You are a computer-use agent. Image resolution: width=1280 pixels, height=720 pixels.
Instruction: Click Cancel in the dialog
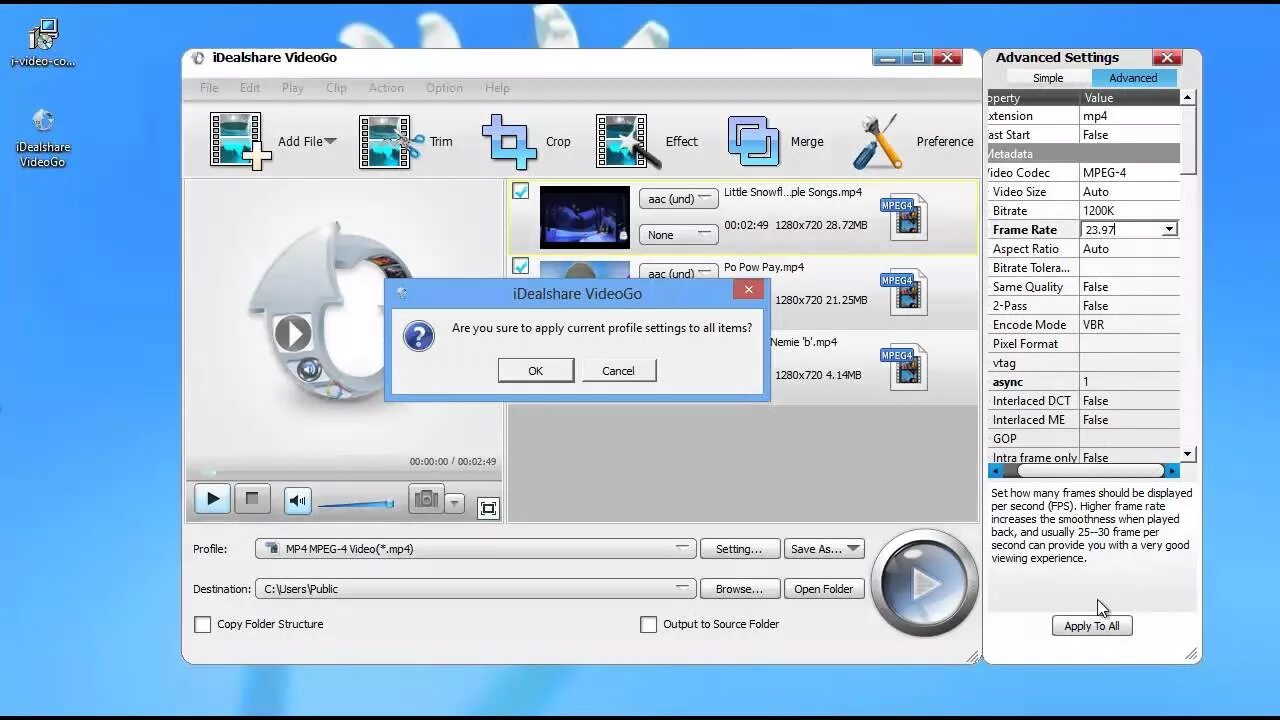click(x=618, y=371)
